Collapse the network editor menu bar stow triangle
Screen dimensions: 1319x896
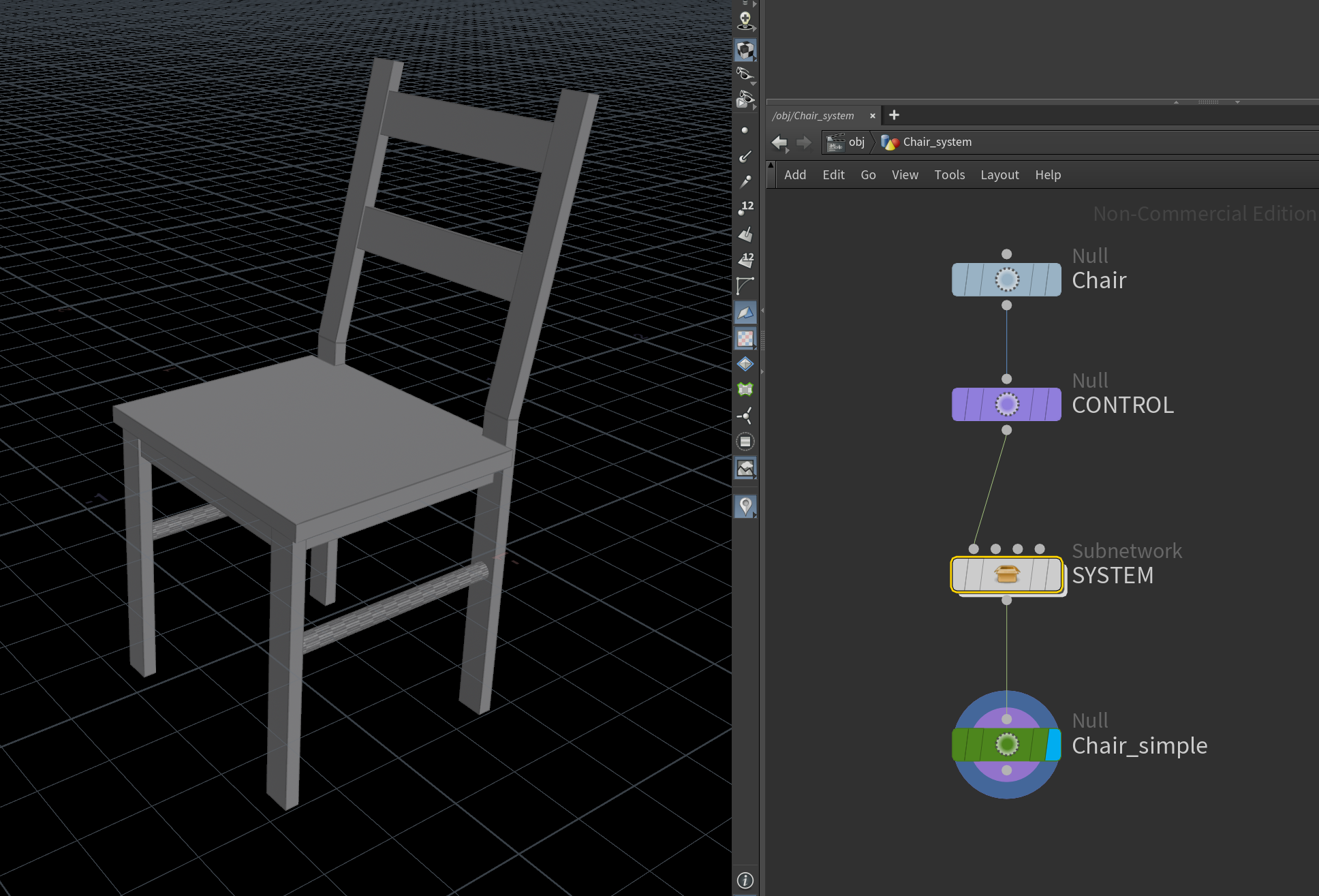tap(771, 165)
